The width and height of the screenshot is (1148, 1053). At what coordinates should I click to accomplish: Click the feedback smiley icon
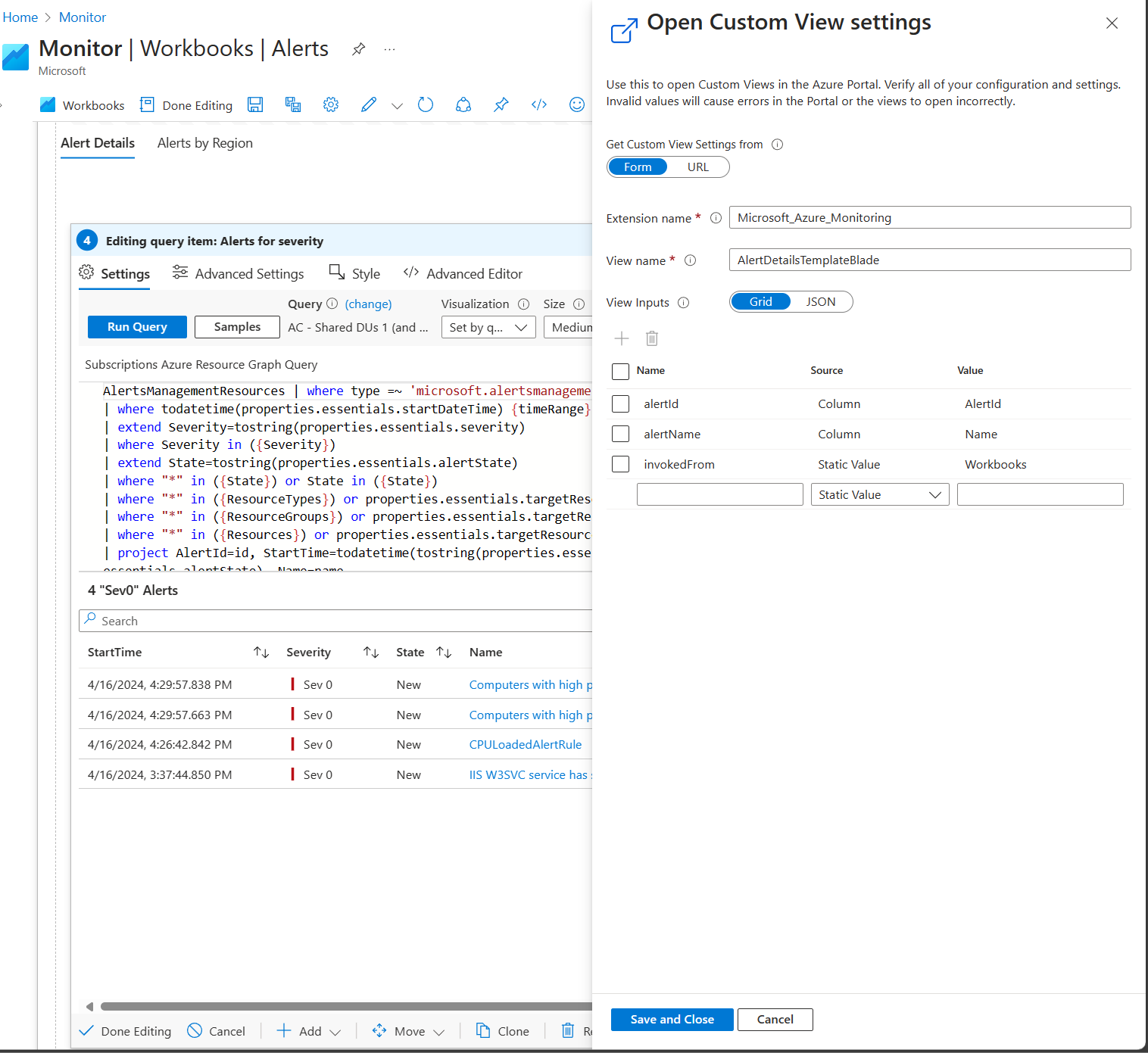point(577,104)
